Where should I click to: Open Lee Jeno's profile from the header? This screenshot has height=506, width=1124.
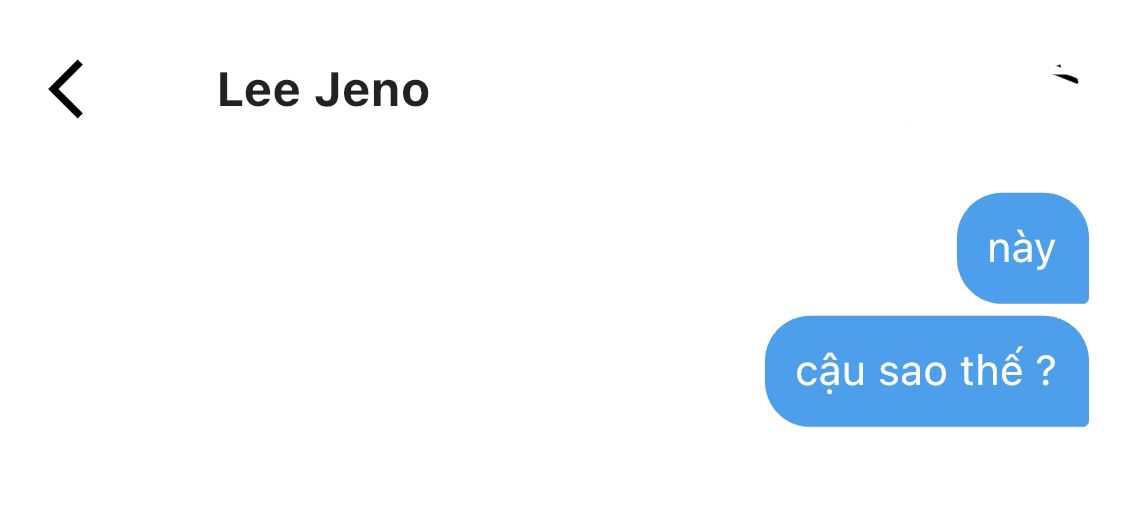(x=323, y=91)
